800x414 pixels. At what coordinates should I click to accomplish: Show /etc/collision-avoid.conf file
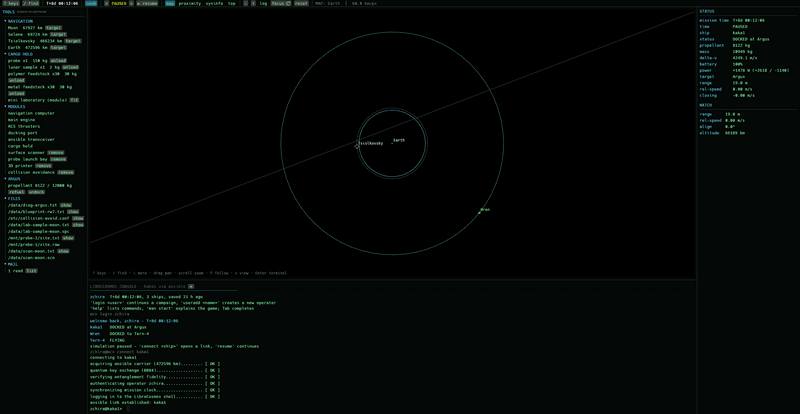(x=78, y=218)
